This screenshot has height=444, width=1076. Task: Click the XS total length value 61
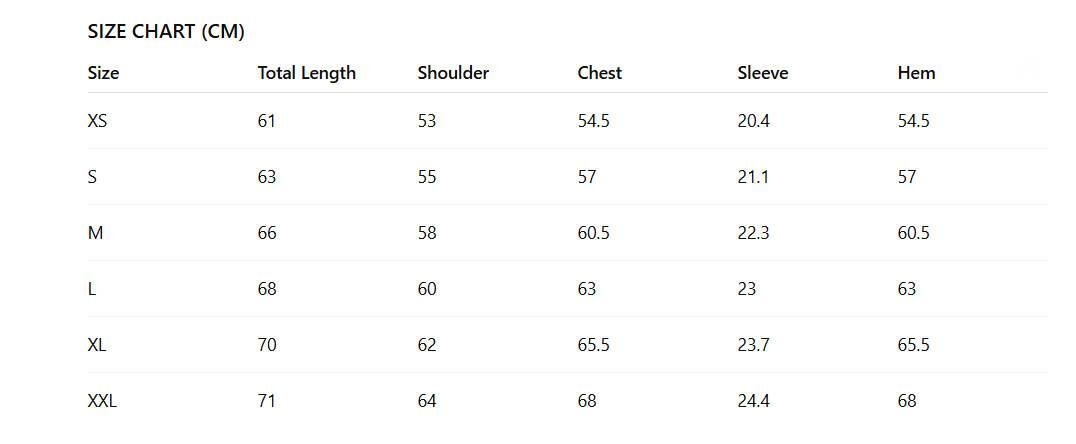pyautogui.click(x=266, y=121)
